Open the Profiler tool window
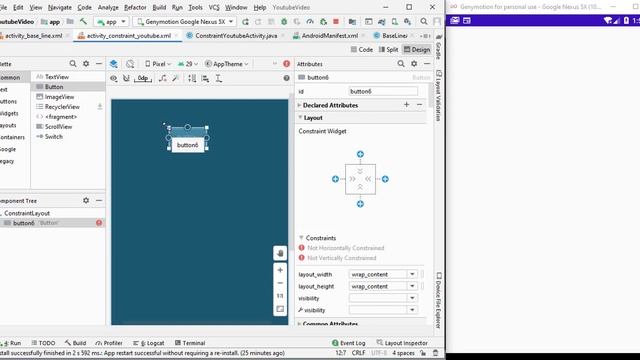This screenshot has width=640, height=360. [109, 343]
